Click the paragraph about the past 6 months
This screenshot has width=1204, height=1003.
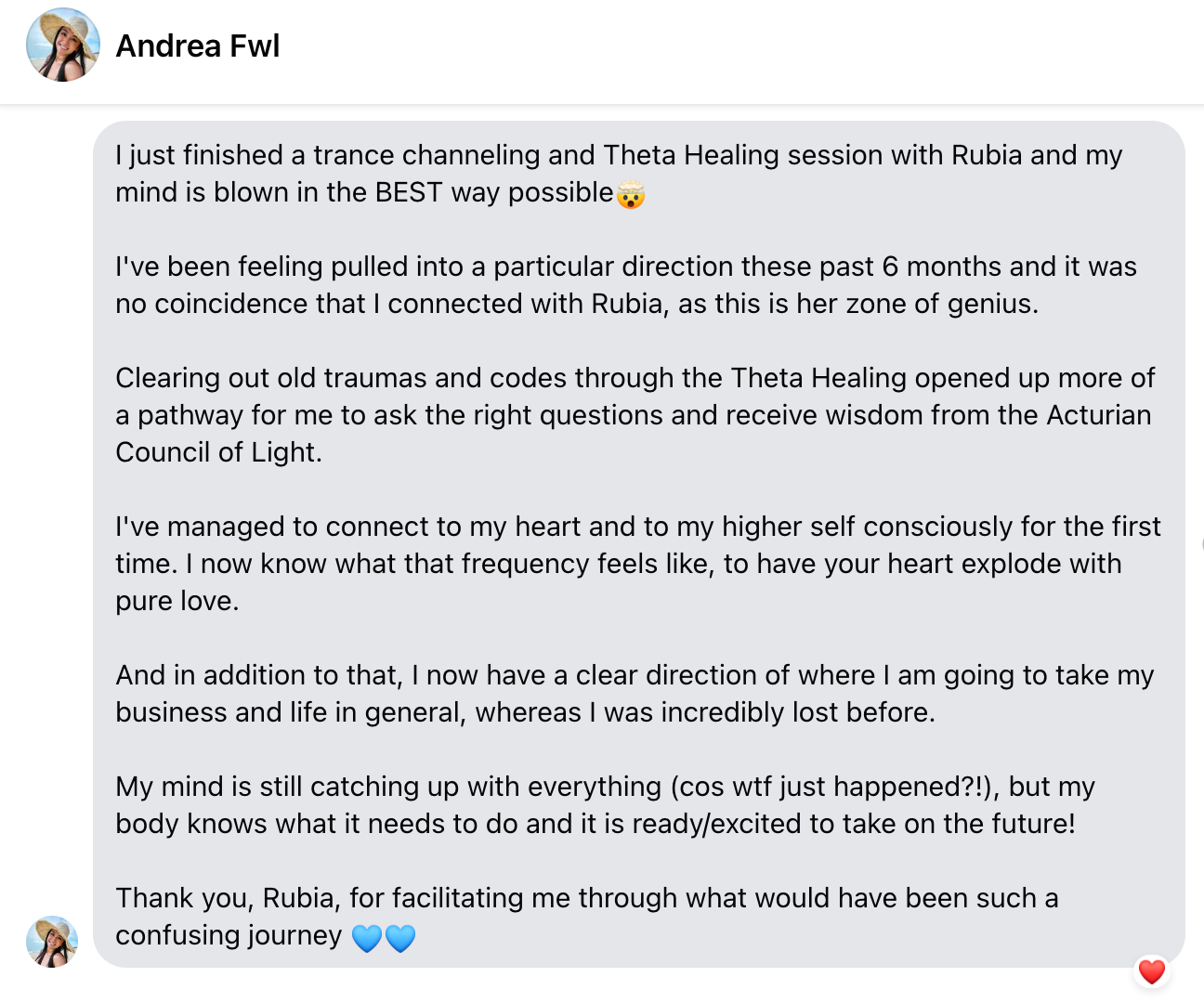coord(626,285)
